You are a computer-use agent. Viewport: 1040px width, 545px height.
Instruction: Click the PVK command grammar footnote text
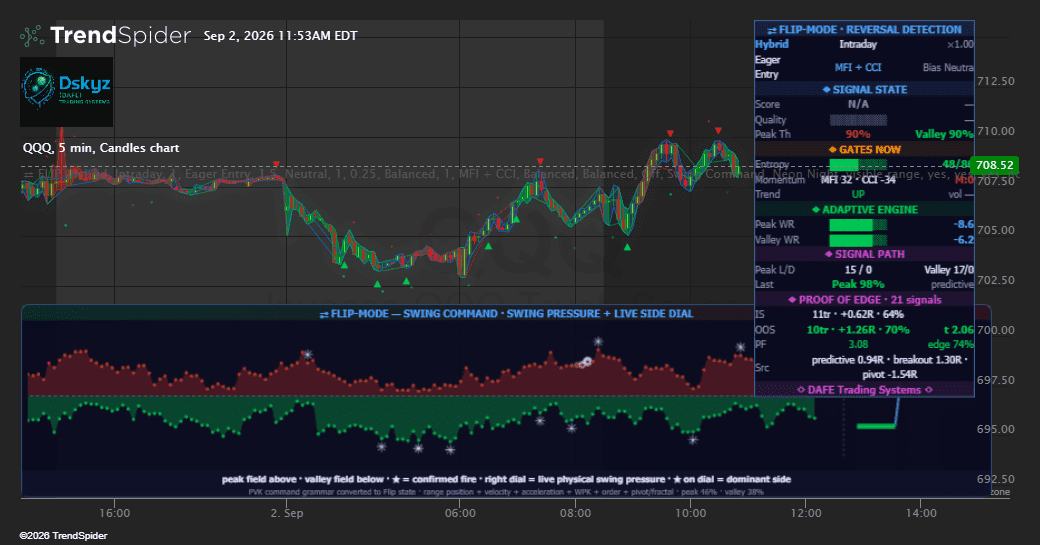point(505,492)
